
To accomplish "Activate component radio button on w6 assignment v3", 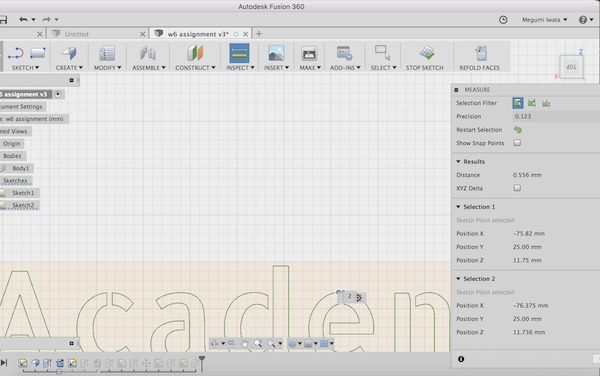I will (x=58, y=94).
